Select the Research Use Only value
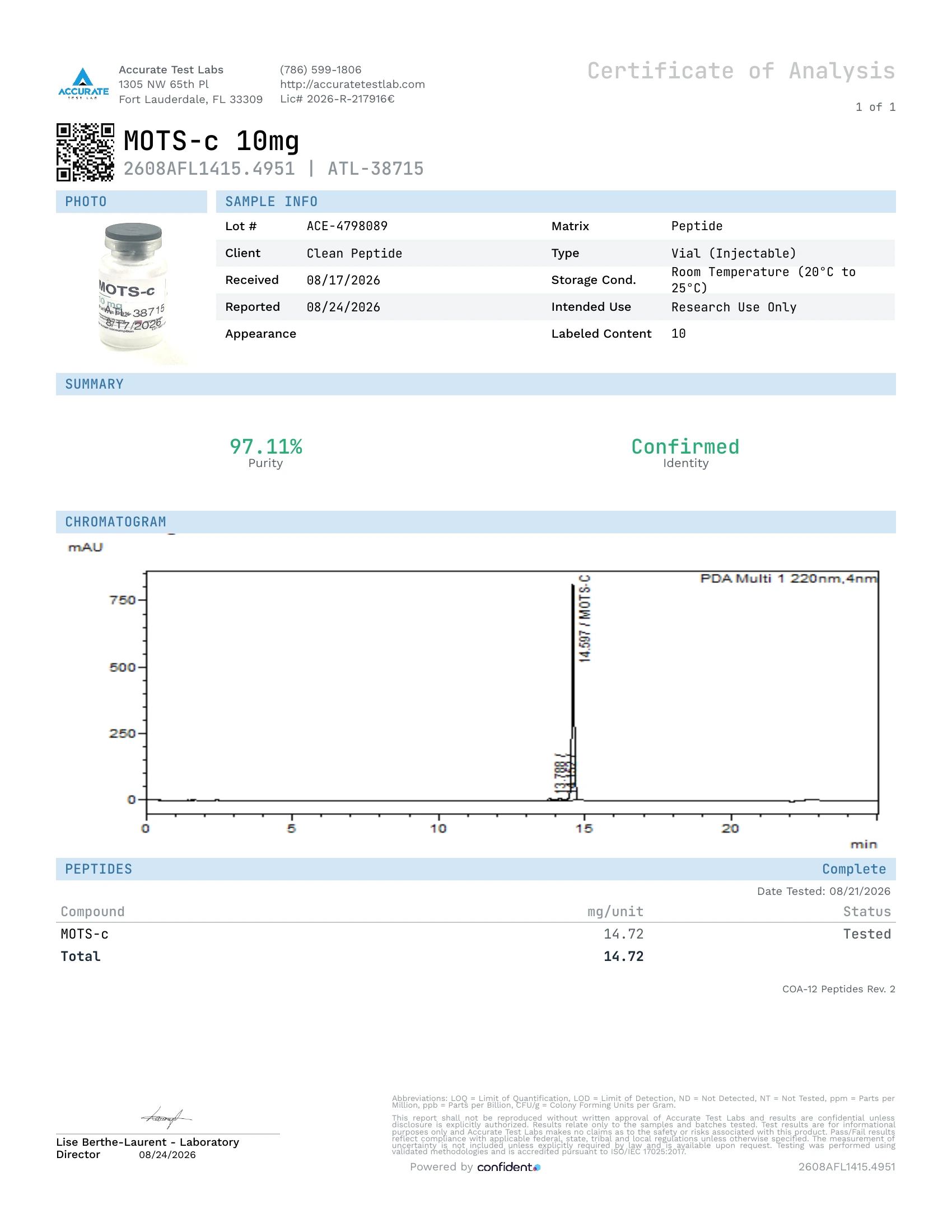The image size is (952, 1232). click(x=734, y=307)
